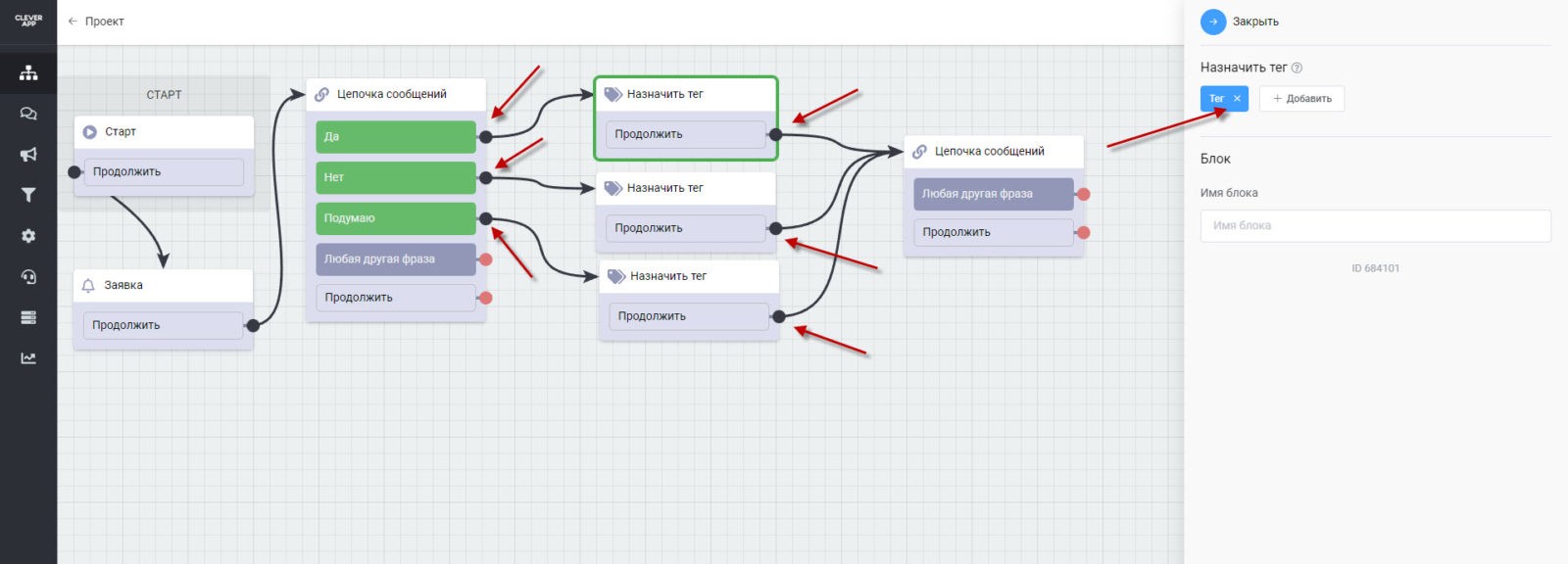Select the green Нет reply button
The height and width of the screenshot is (564, 1568).
point(395,177)
